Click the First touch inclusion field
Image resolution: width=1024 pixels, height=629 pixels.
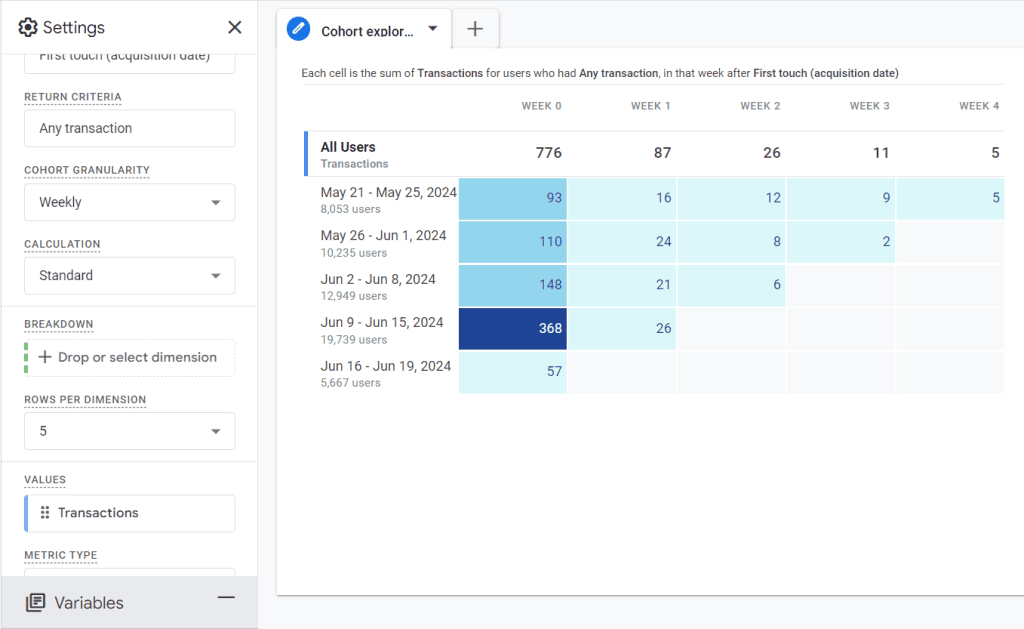tap(130, 58)
